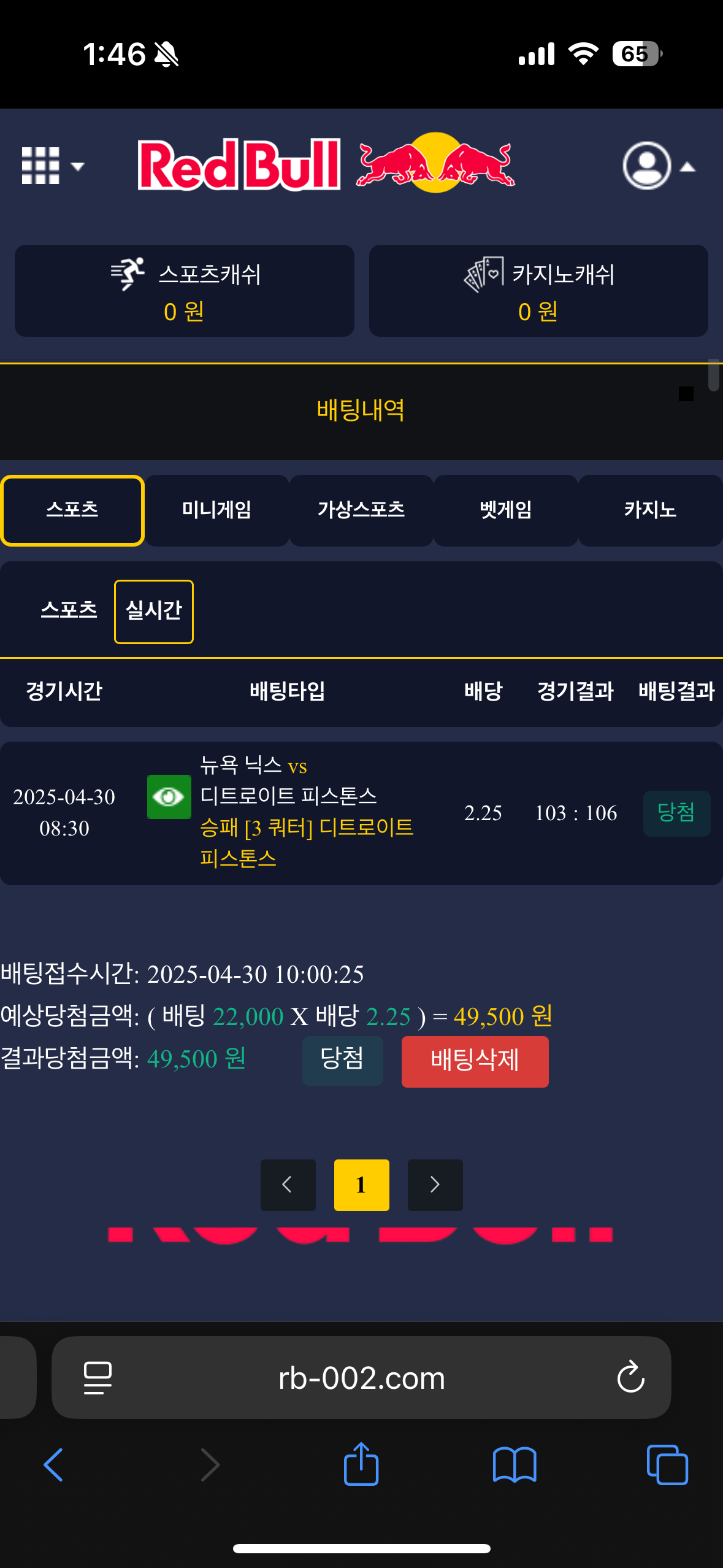The image size is (723, 1568).
Task: Tap the Red Bull logo
Action: pos(326,164)
